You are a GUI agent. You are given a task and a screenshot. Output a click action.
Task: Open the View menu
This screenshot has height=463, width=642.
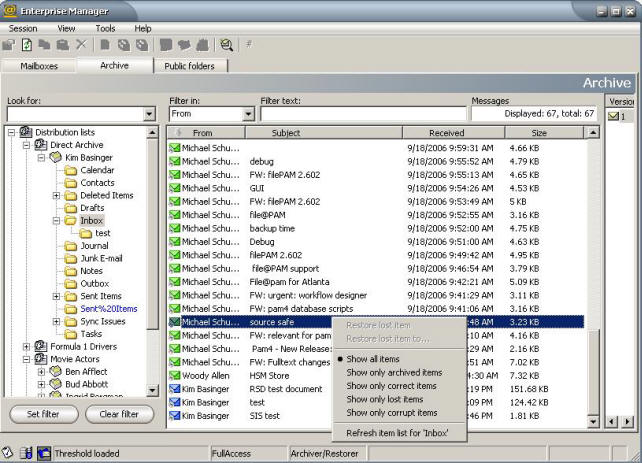tap(66, 29)
